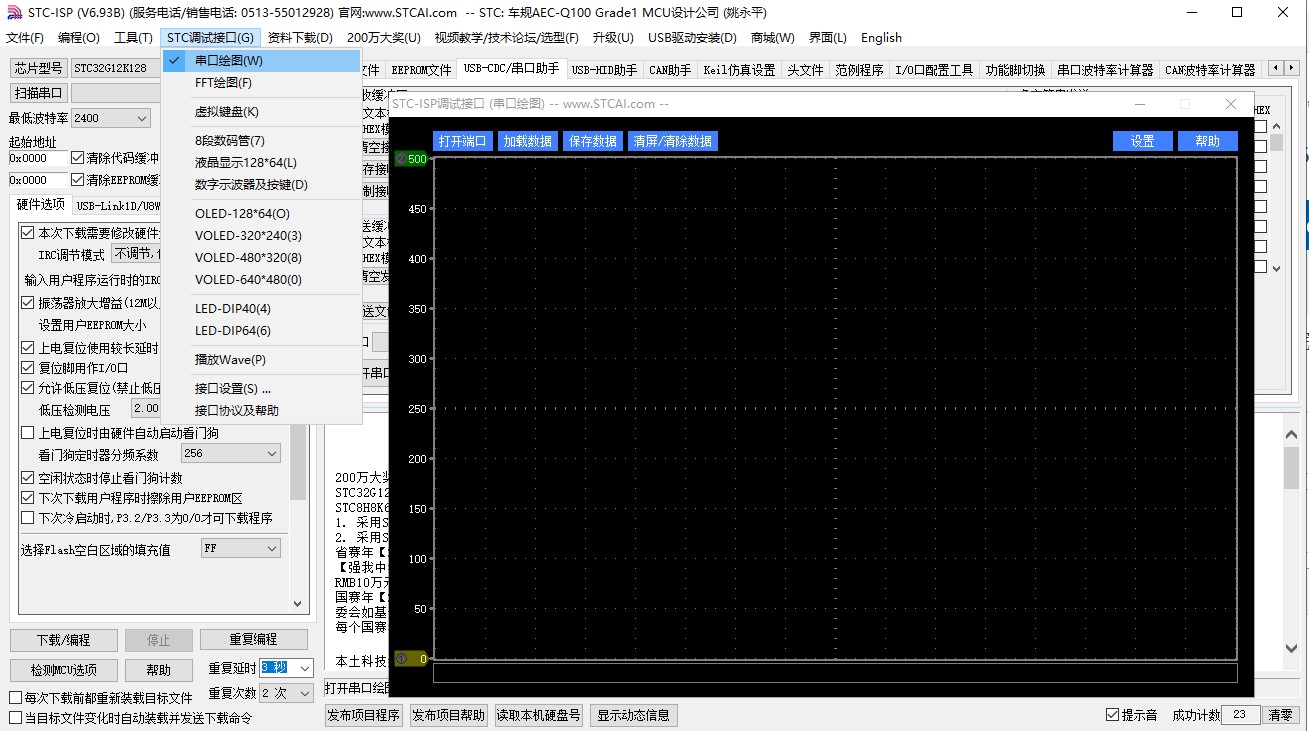
Task: Uncheck 下次下载用户程序时擦除用户EEPROM区
Action: [x=28, y=497]
